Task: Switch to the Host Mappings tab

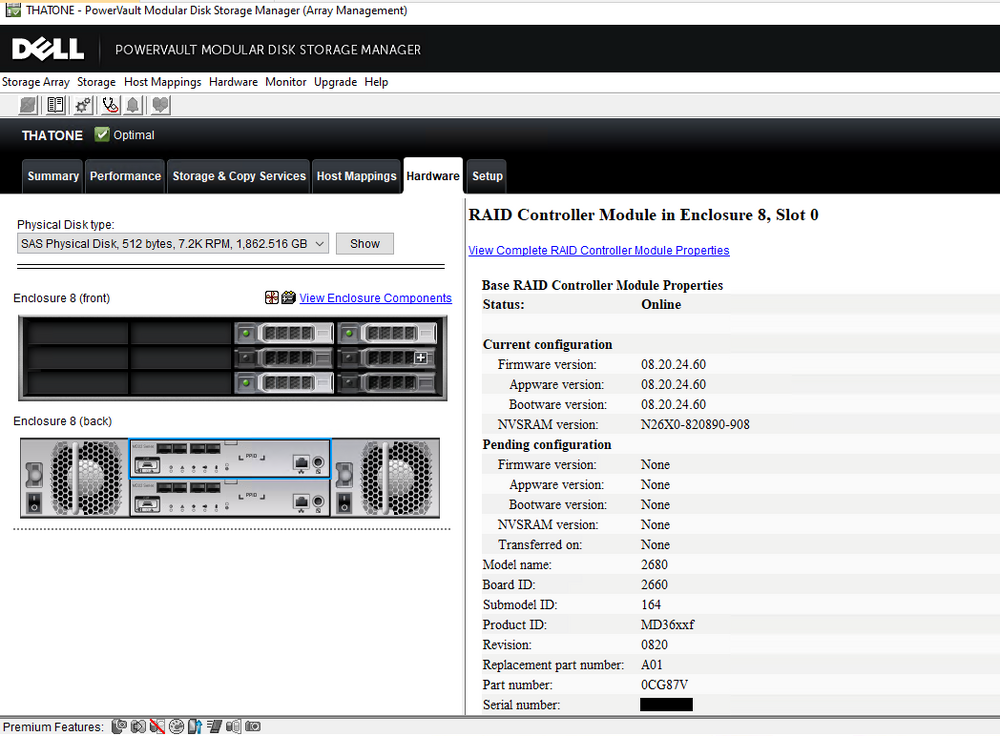Action: 357,176
